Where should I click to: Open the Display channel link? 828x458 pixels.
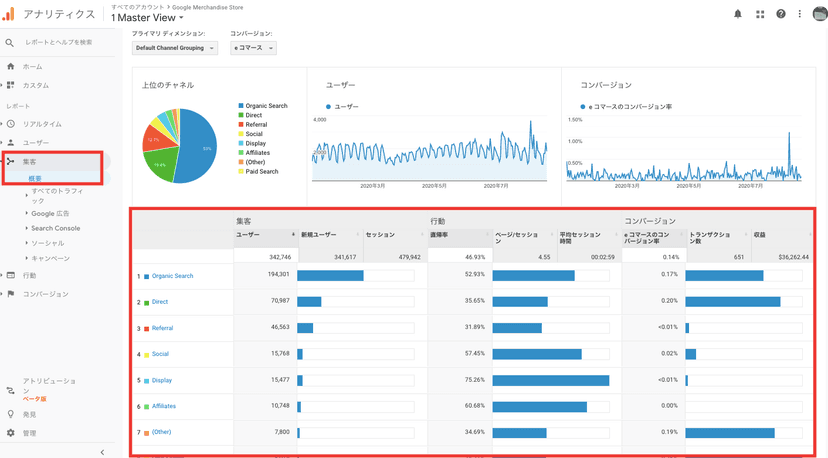(x=162, y=380)
